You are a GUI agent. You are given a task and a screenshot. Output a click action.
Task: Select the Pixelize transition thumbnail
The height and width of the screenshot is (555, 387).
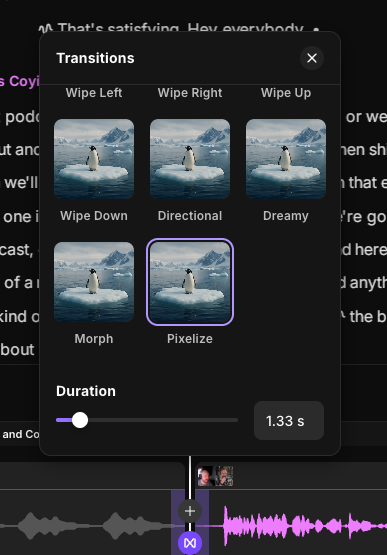pos(190,282)
